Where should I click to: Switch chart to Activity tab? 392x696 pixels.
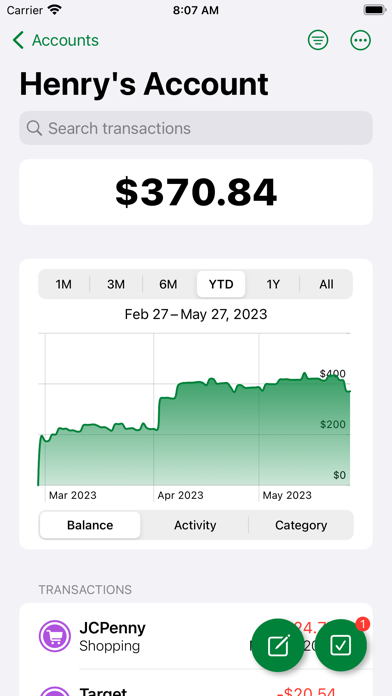(x=195, y=525)
